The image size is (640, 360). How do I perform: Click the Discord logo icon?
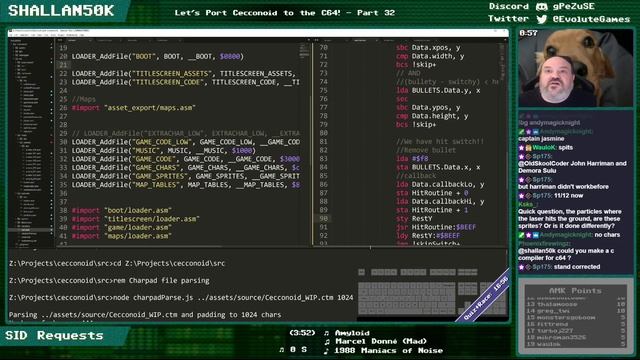(541, 7)
